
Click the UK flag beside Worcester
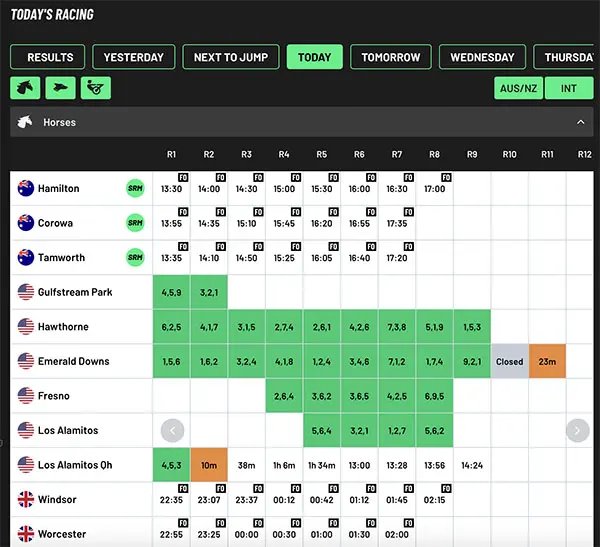click(26, 534)
